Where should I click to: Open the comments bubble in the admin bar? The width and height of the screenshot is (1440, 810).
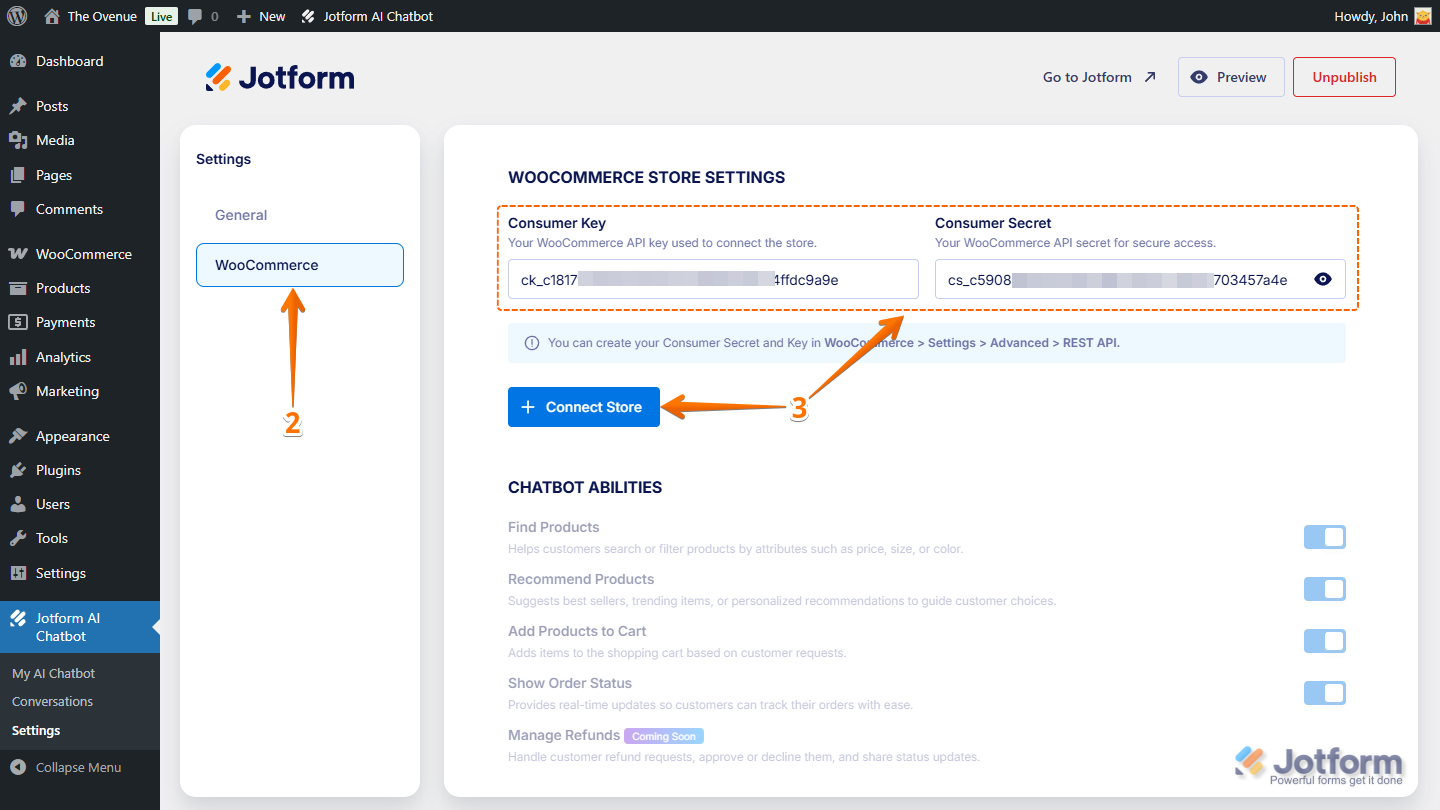pyautogui.click(x=196, y=15)
